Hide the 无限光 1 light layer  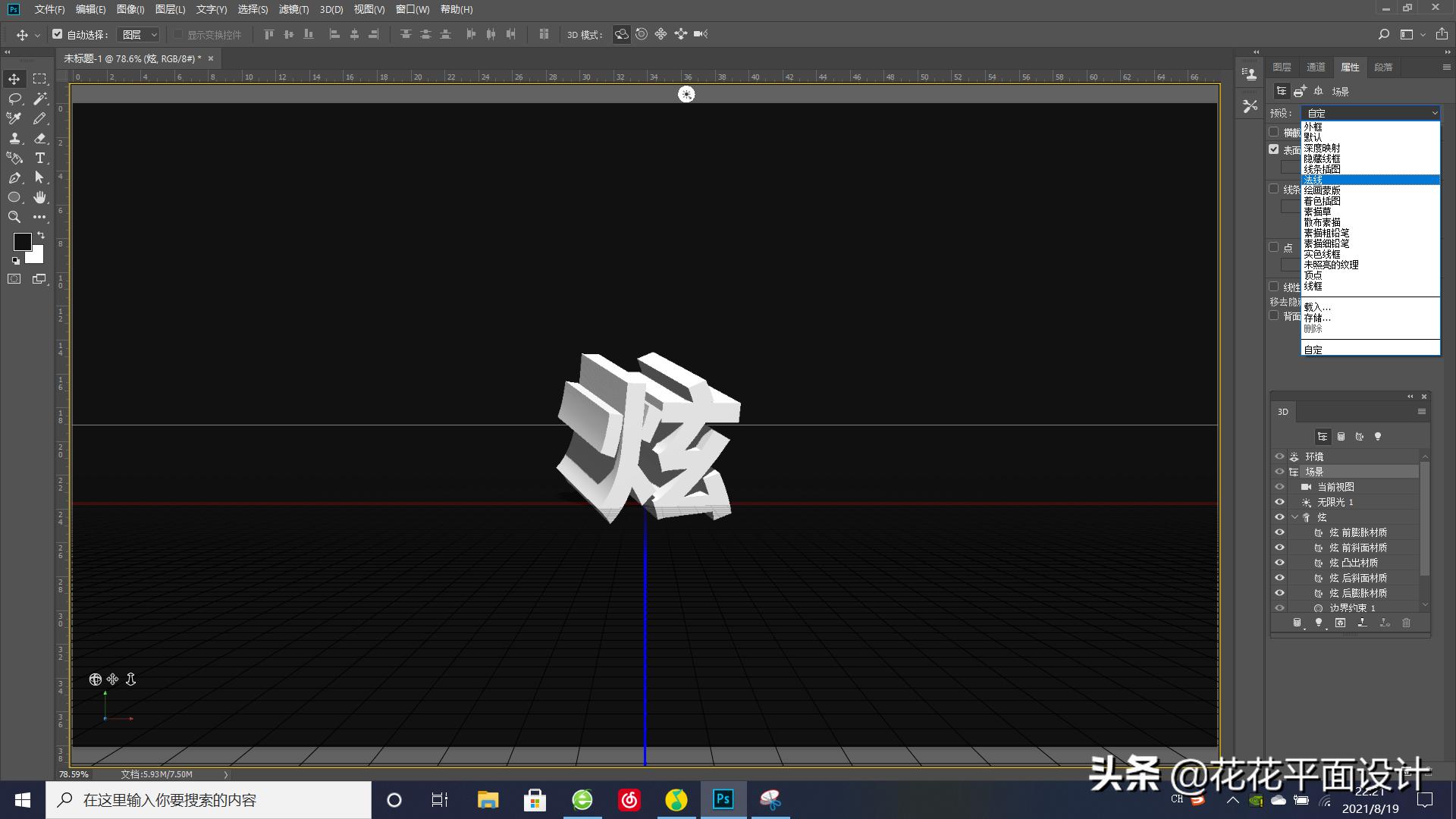pos(1280,501)
